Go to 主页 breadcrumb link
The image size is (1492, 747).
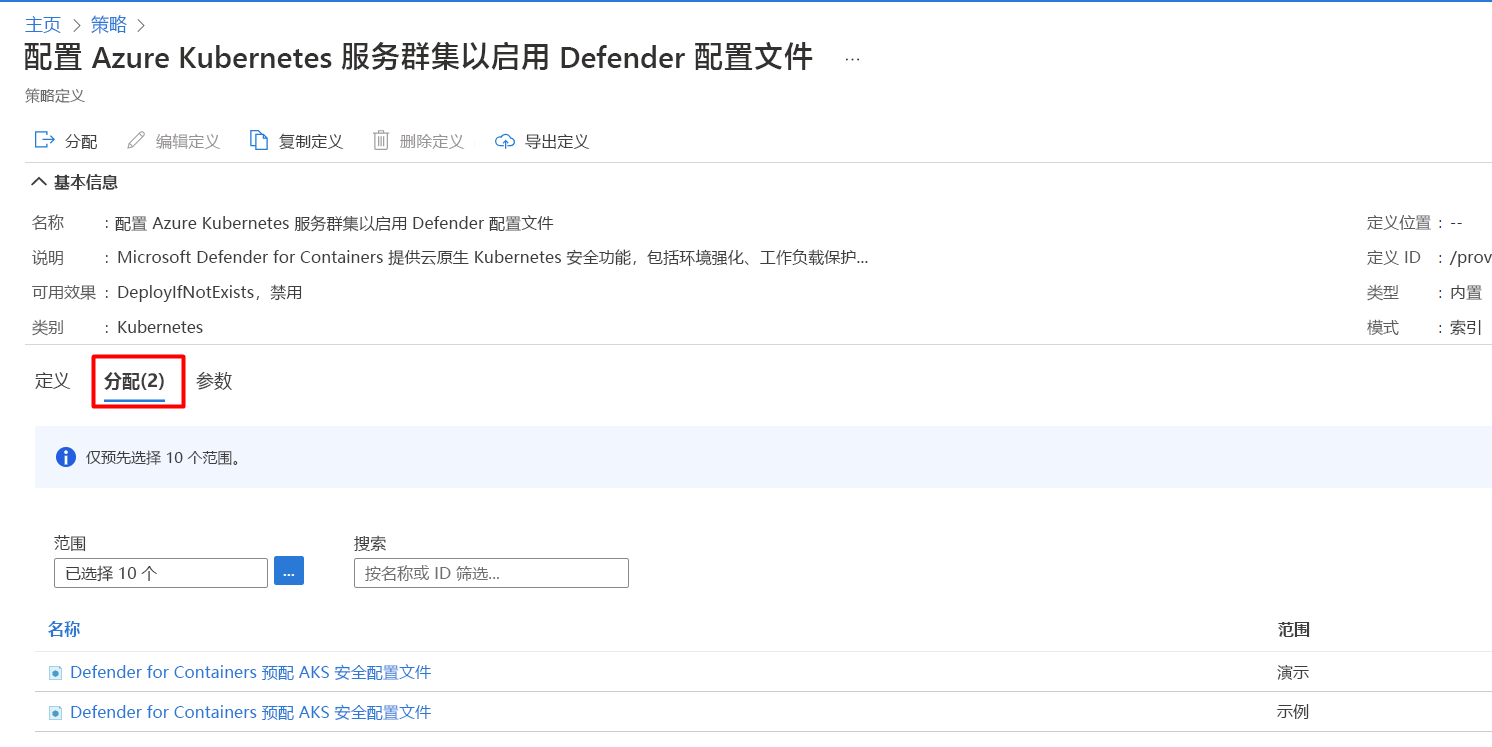coord(43,24)
